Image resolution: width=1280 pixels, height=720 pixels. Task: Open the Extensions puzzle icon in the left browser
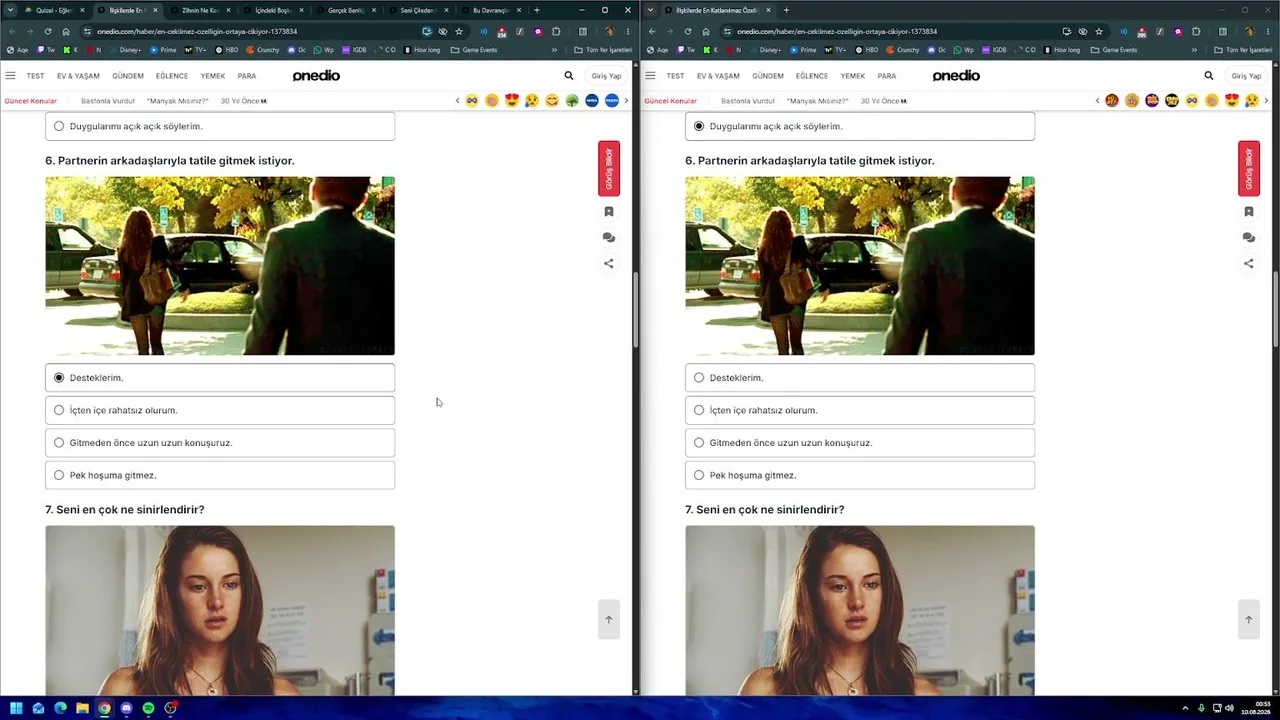pyautogui.click(x=556, y=31)
